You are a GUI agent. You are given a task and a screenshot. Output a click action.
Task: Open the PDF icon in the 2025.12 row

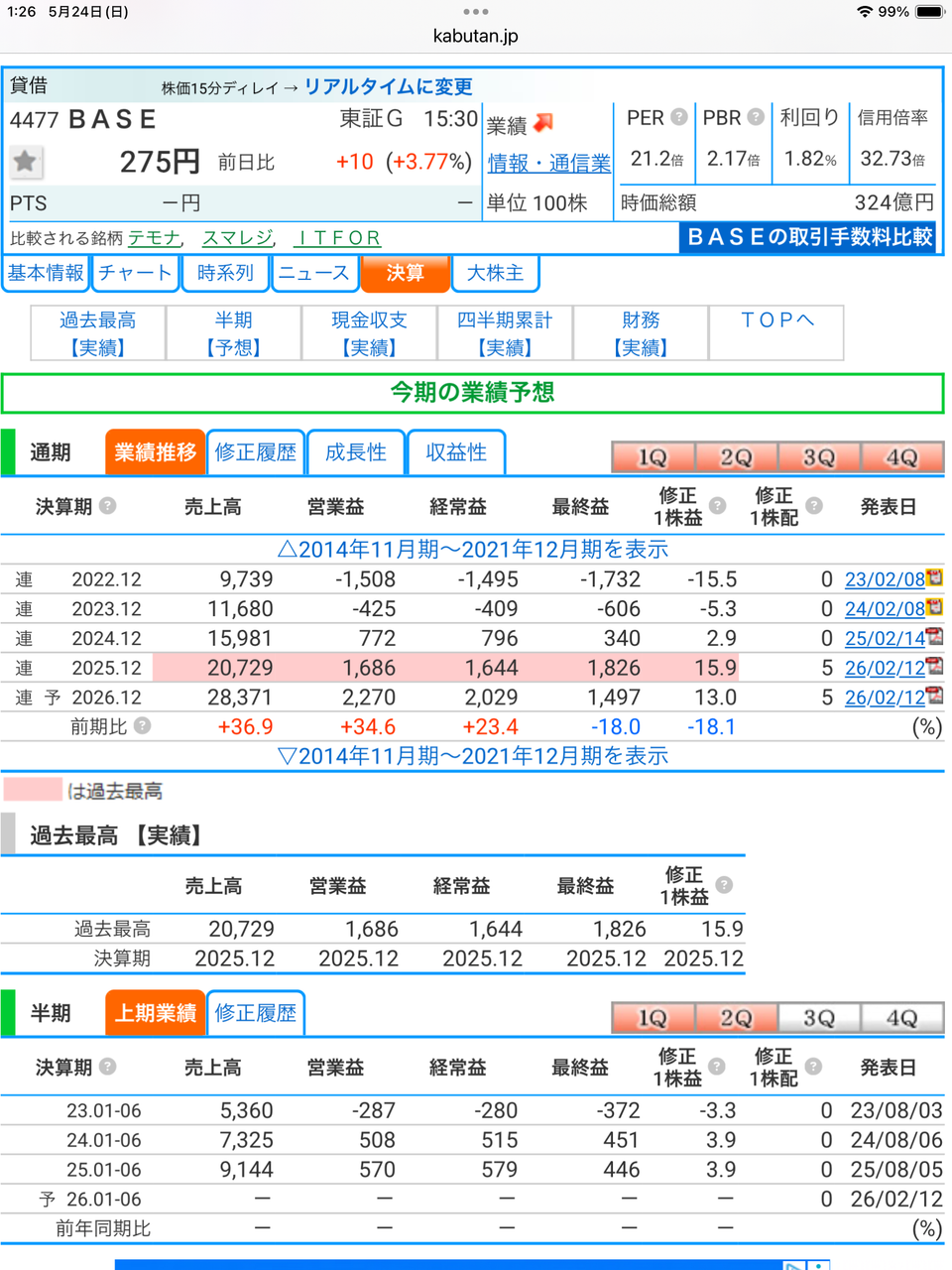(x=934, y=667)
